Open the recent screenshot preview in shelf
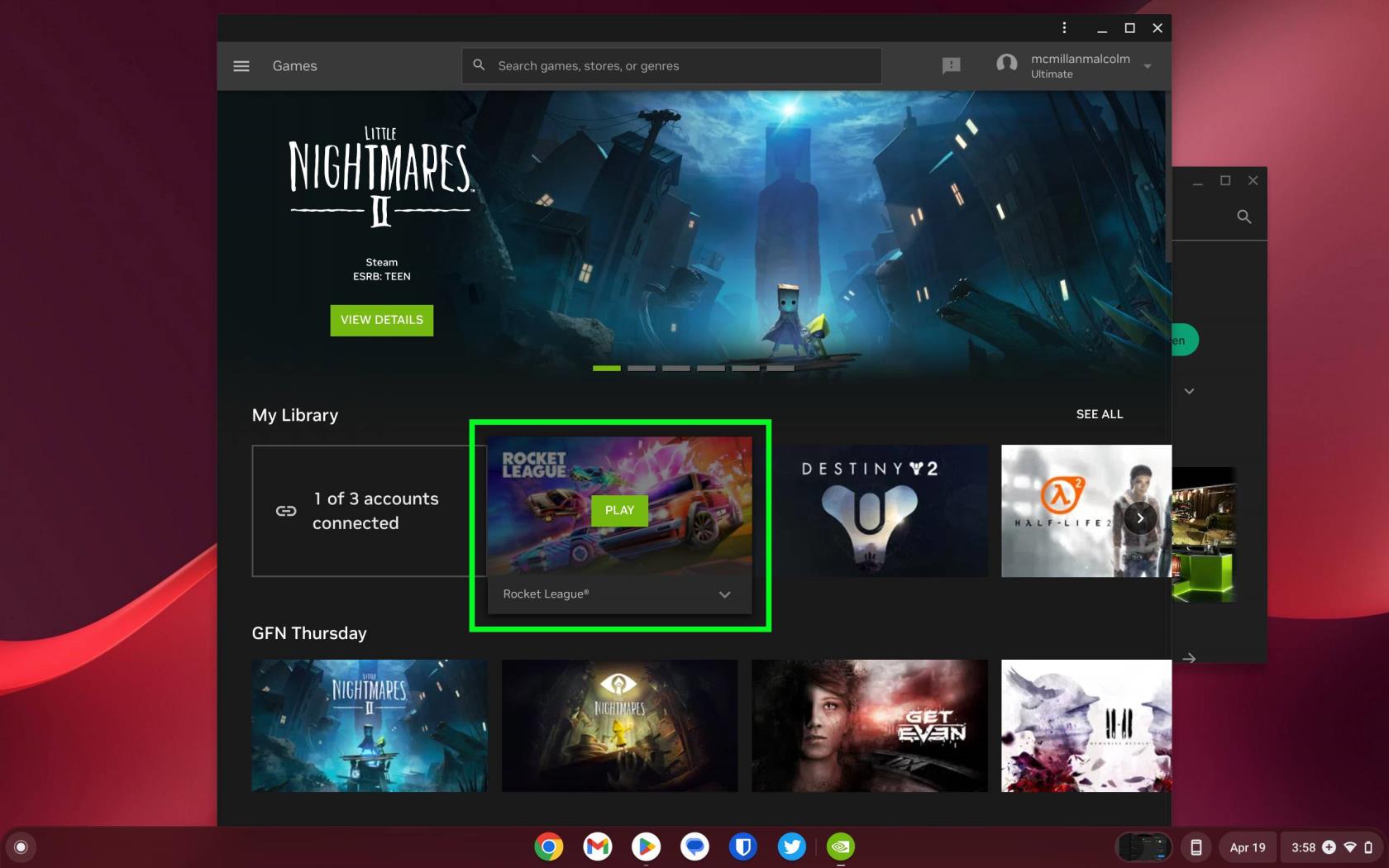Viewport: 1389px width, 868px height. [1144, 847]
